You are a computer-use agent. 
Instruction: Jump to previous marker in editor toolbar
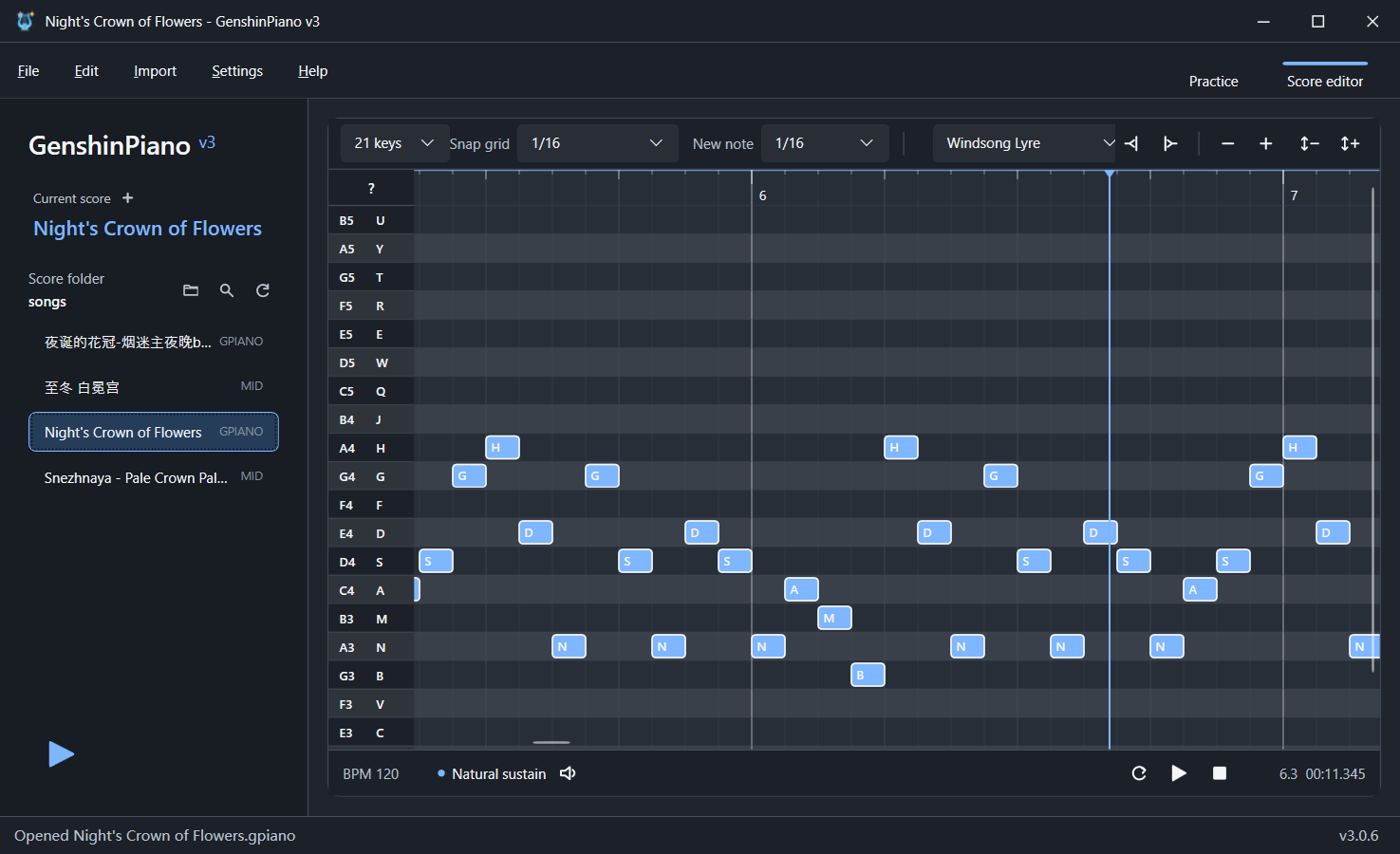pos(1131,143)
